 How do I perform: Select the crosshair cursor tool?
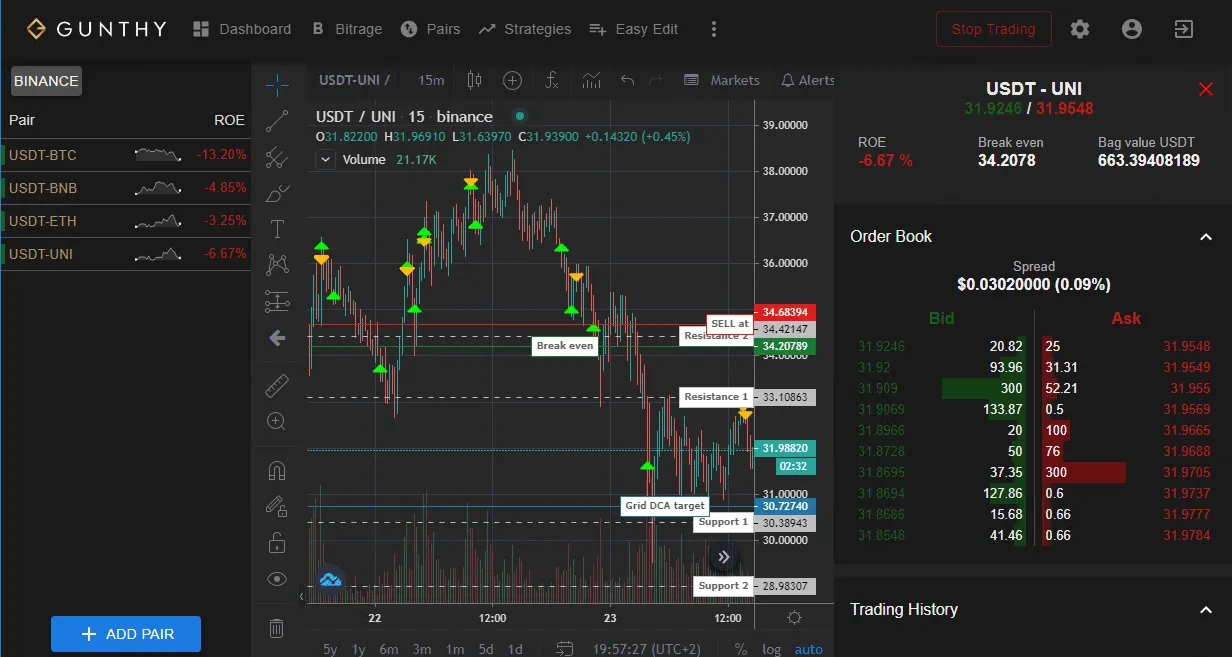point(277,85)
